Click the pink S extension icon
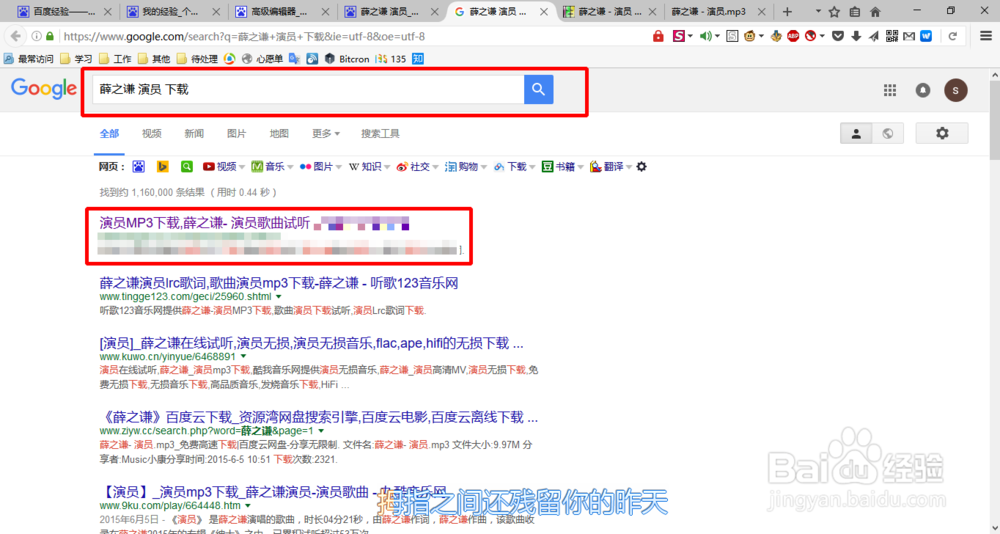Viewport: 1000px width, 534px height. pyautogui.click(x=679, y=36)
